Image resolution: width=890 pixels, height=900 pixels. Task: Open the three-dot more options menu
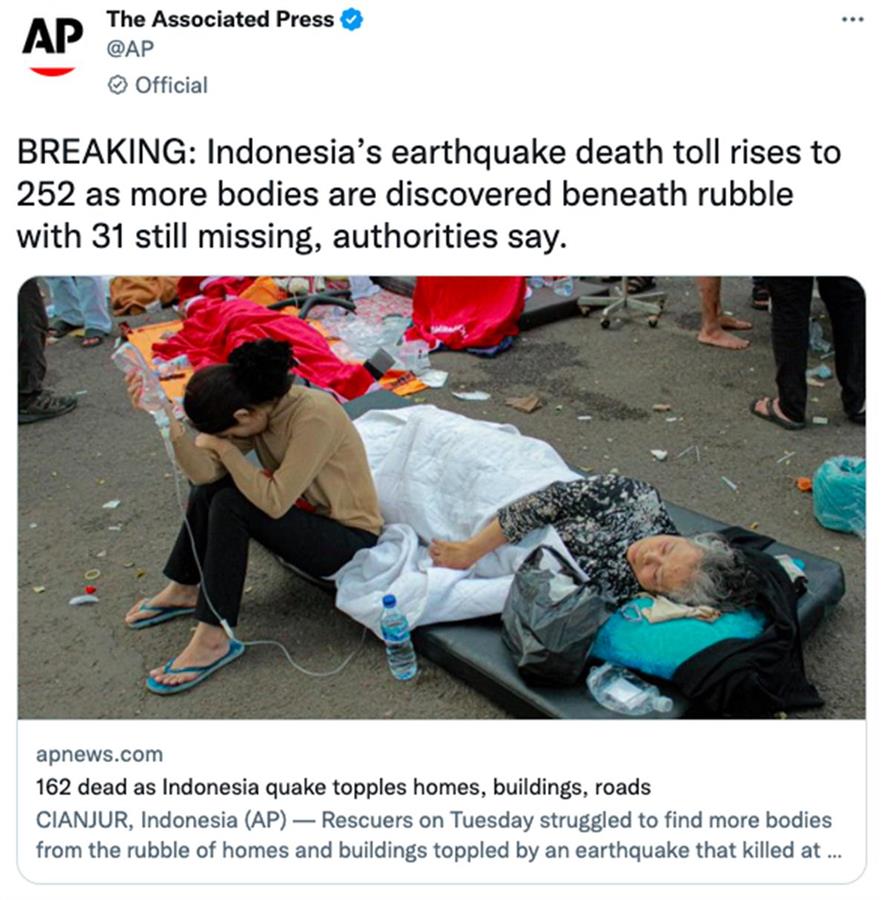point(853,20)
